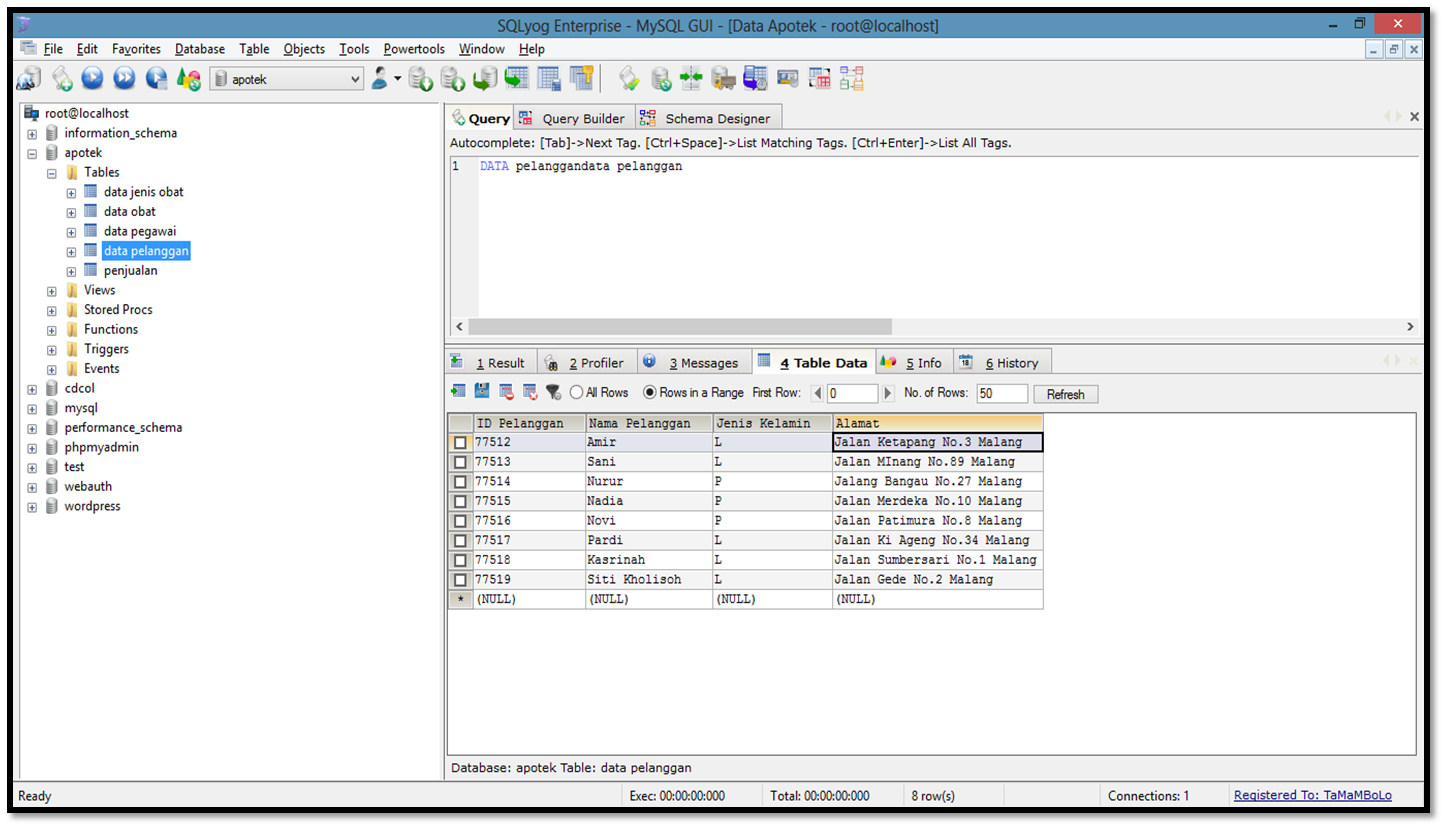Image resolution: width=1445 pixels, height=828 pixels.
Task: Open the Database menu
Action: point(200,49)
